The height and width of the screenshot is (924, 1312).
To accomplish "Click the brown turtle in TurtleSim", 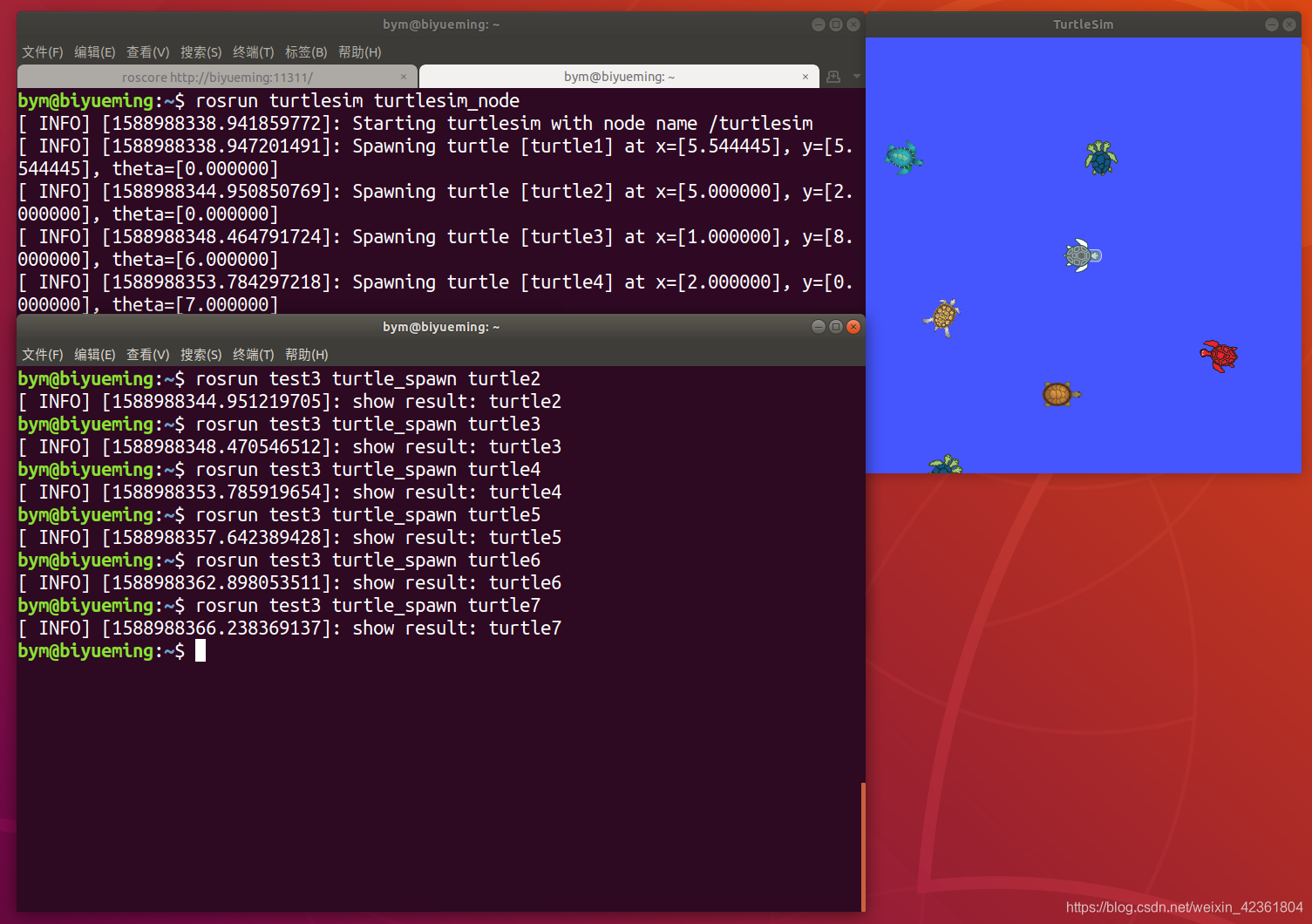I will (x=1061, y=395).
